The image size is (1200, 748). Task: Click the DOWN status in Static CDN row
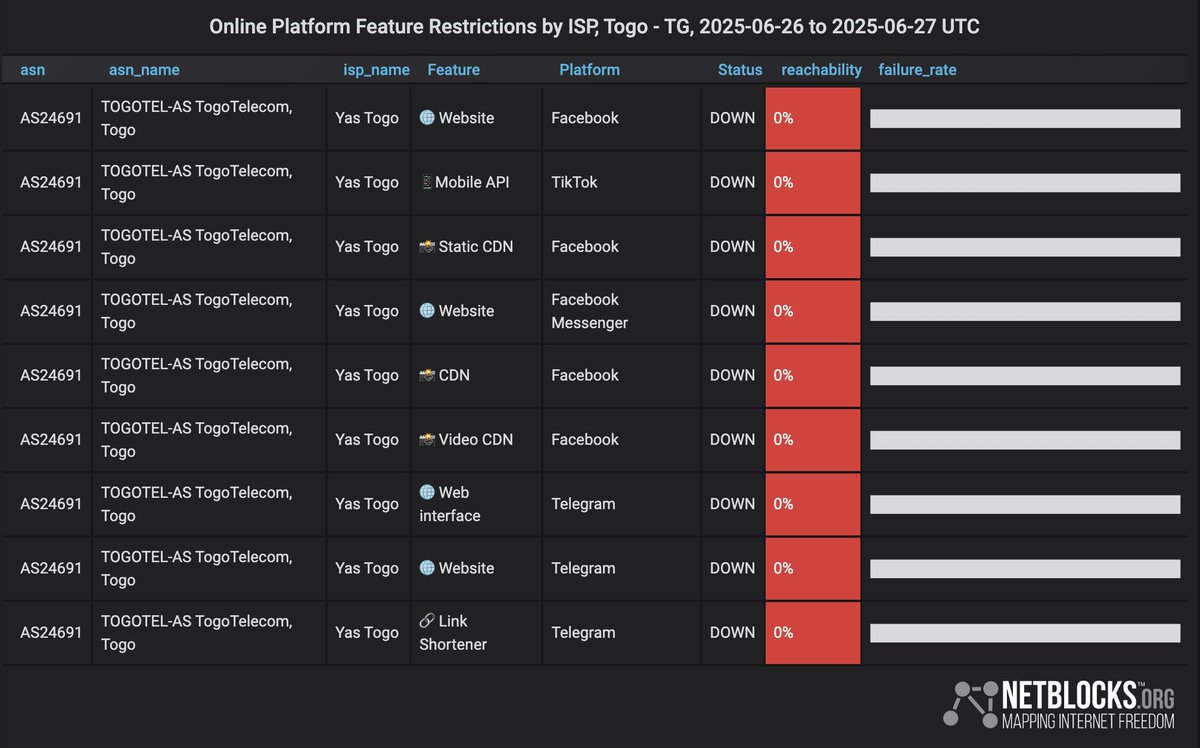point(732,246)
